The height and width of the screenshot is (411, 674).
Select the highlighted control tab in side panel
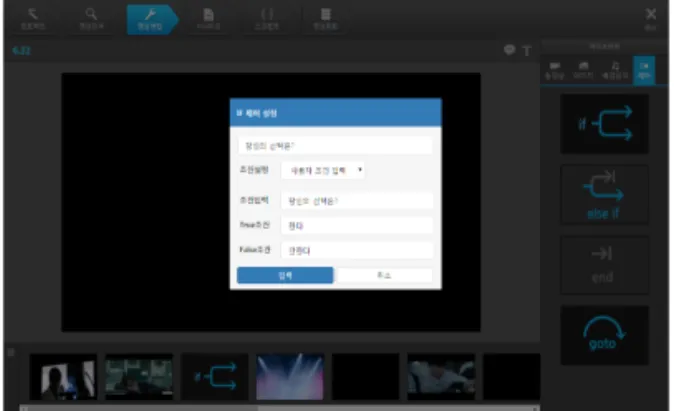pos(644,70)
